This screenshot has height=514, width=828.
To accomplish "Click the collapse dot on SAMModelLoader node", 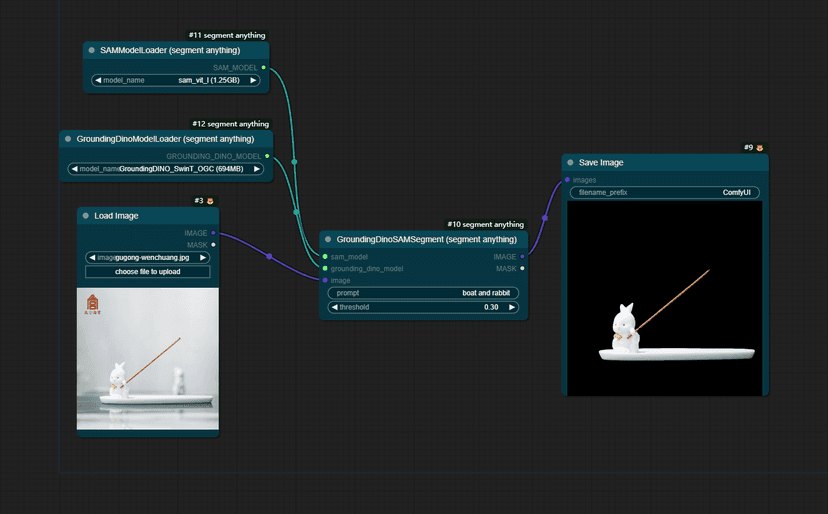I will tap(92, 50).
